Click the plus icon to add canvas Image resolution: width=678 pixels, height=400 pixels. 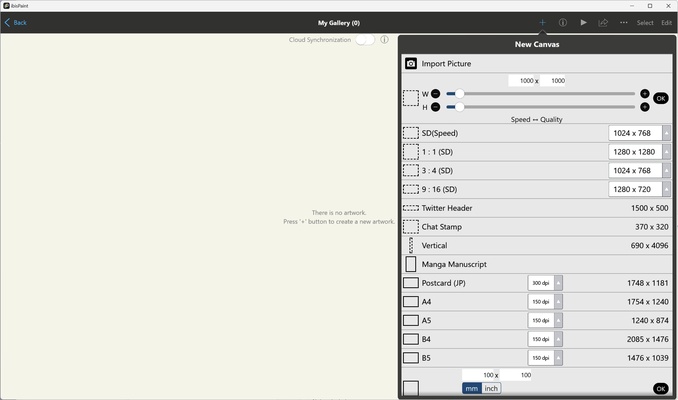click(x=542, y=22)
